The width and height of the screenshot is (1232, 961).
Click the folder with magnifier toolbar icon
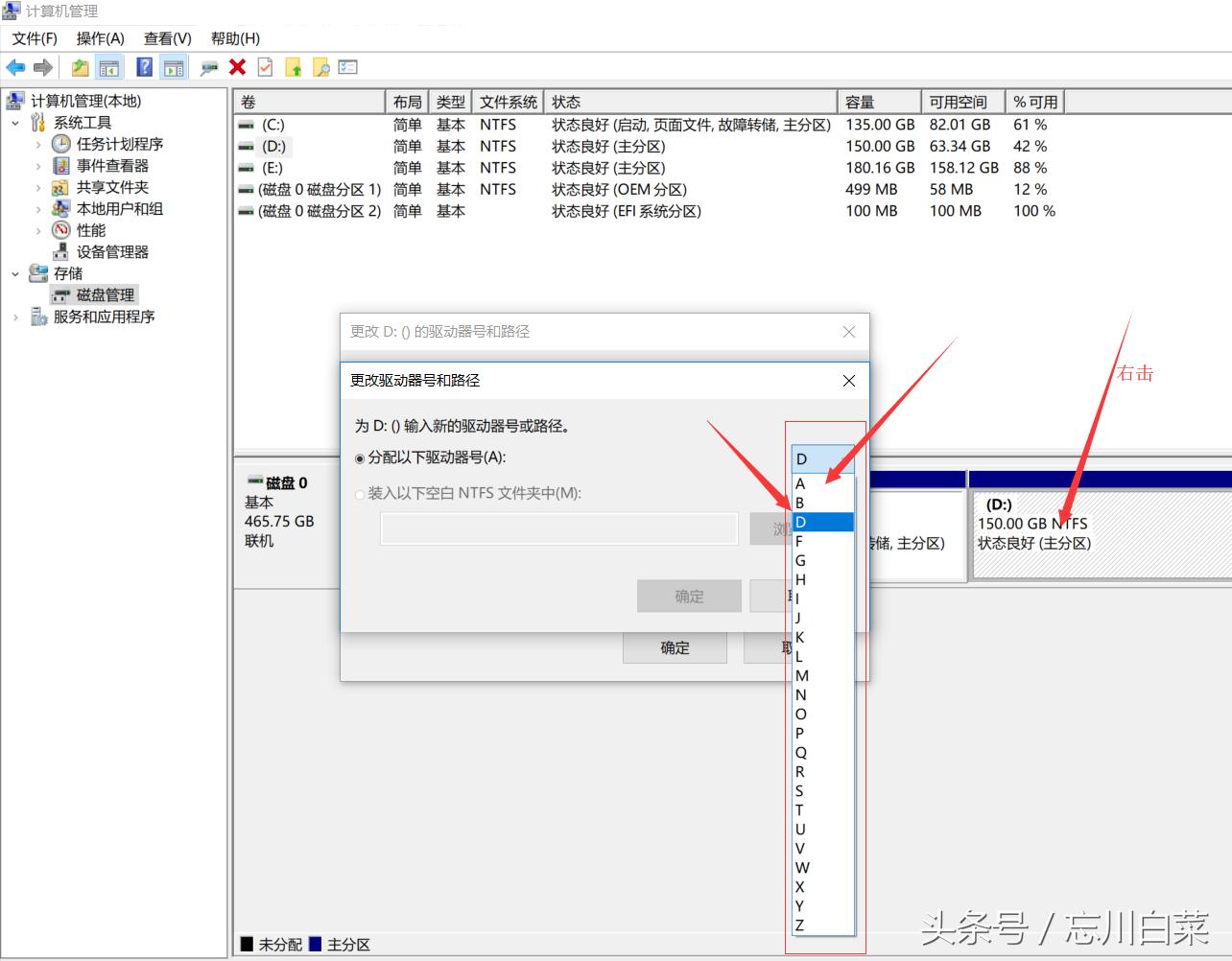pos(321,67)
